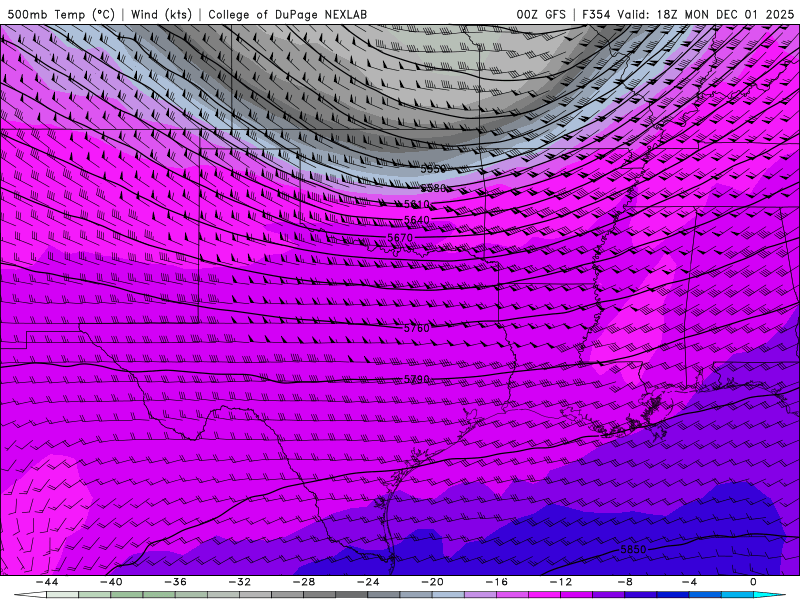800x600 pixels.
Task: Click the -4 colorbar tick label
Action: [690, 582]
